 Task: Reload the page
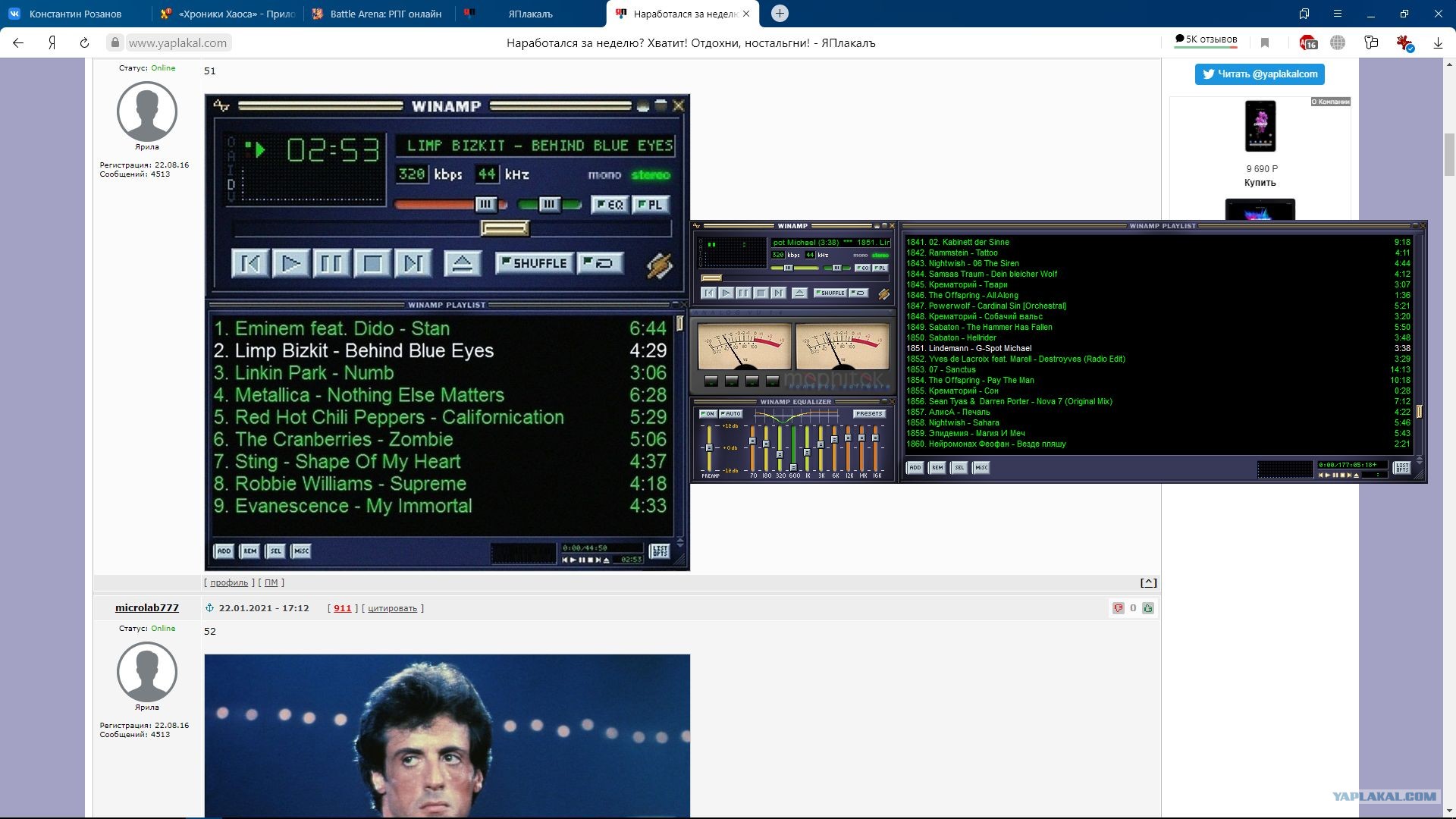tap(84, 43)
